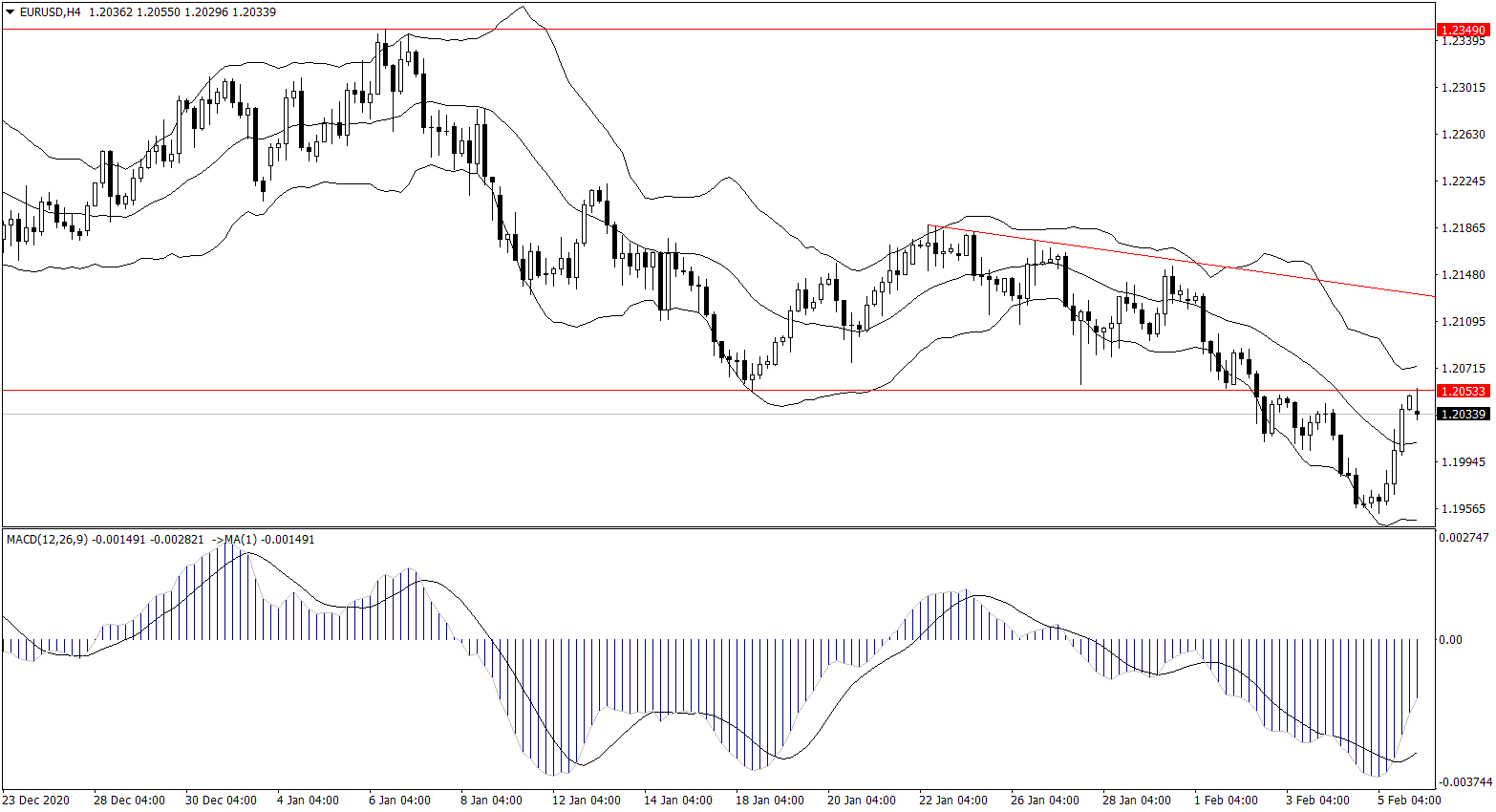Click the 1.19565 price scale label
Screen dimensions: 1496x812
coord(1463,509)
